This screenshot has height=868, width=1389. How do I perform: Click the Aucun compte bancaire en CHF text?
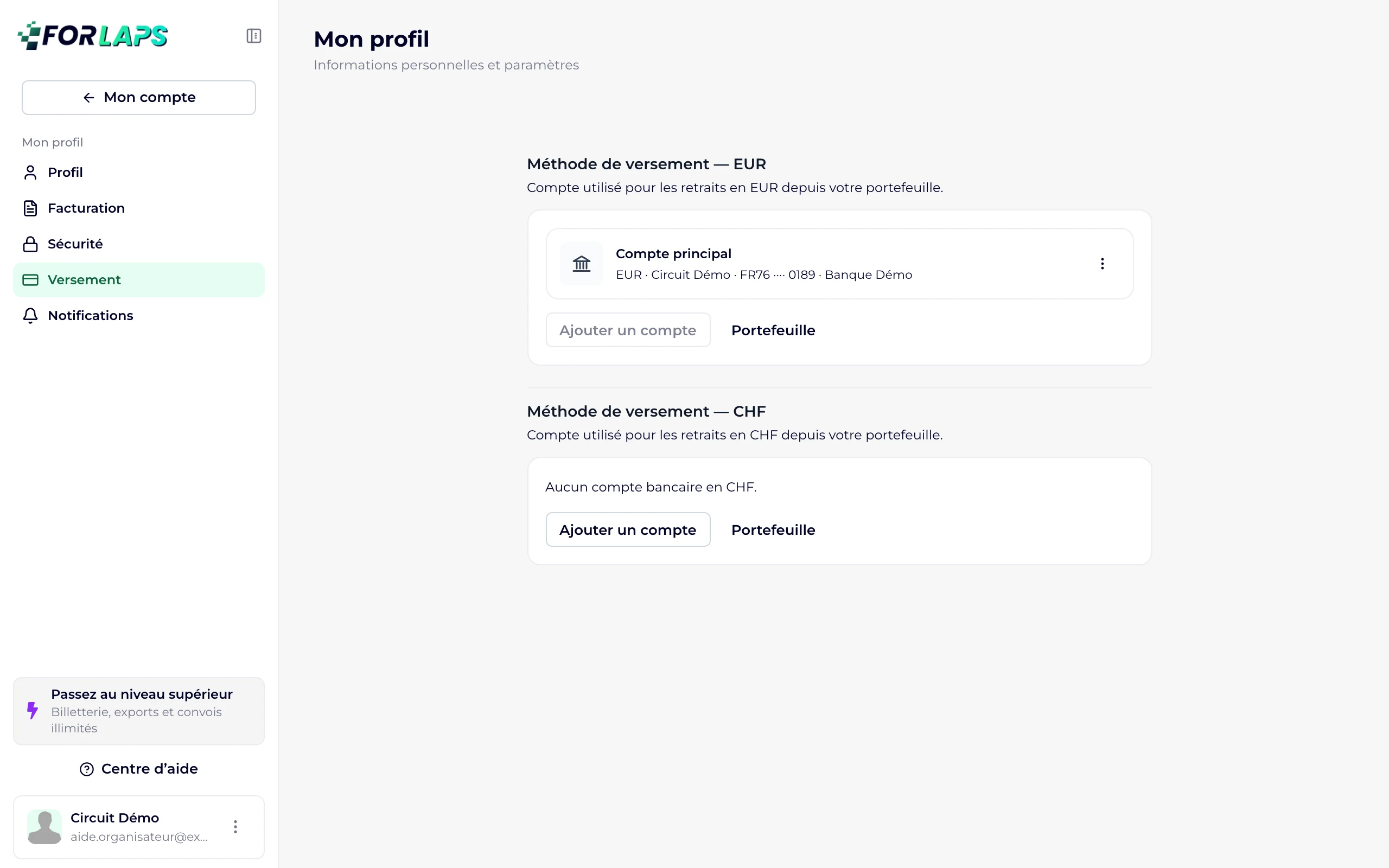651,487
